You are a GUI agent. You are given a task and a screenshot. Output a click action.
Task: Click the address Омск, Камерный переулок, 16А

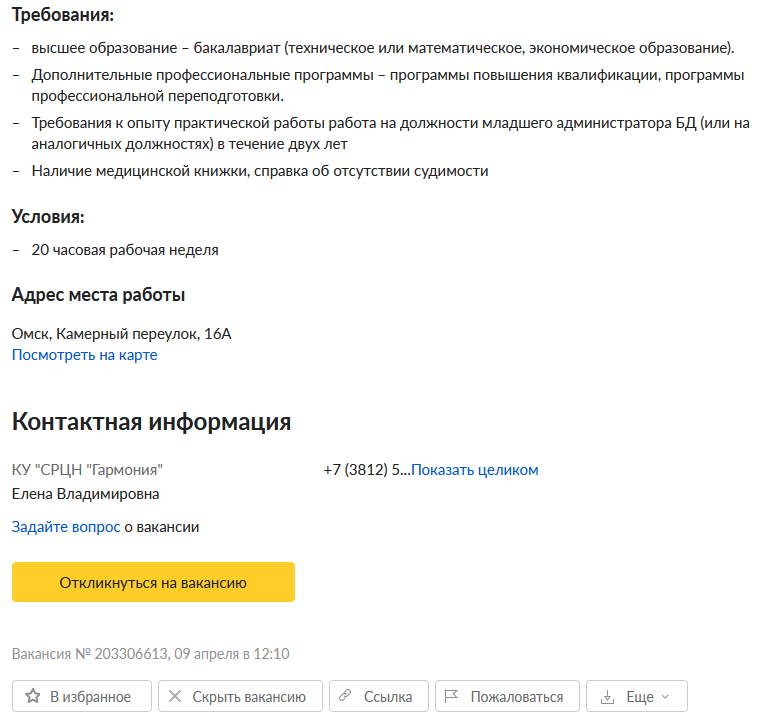click(x=121, y=334)
